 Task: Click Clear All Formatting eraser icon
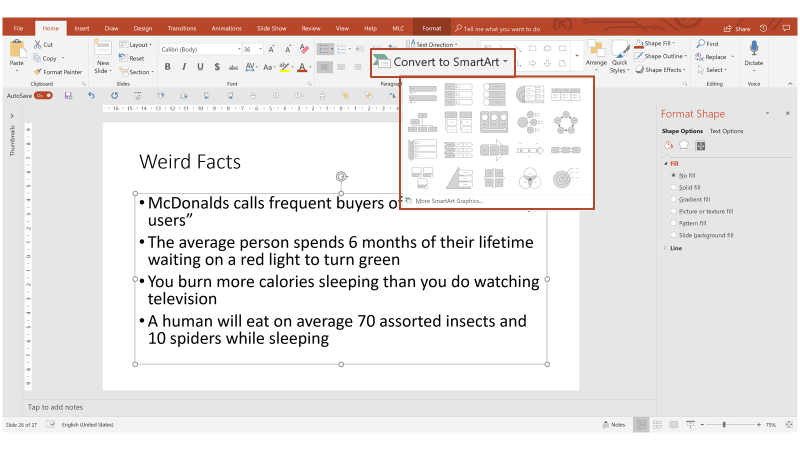coord(305,49)
